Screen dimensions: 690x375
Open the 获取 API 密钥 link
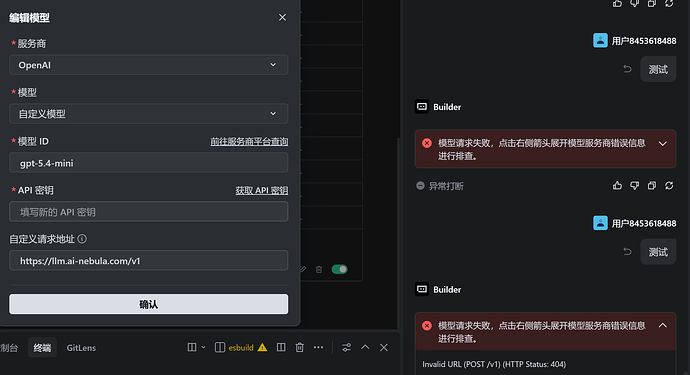[262, 190]
